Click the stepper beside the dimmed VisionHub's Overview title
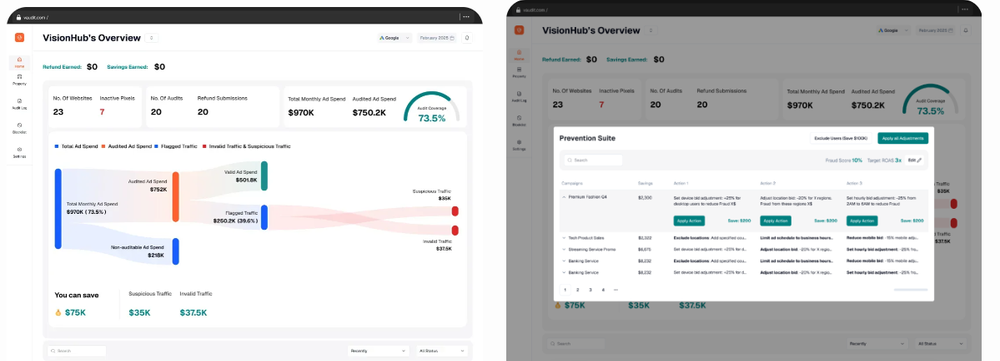This screenshot has height=361, width=1000. click(651, 30)
